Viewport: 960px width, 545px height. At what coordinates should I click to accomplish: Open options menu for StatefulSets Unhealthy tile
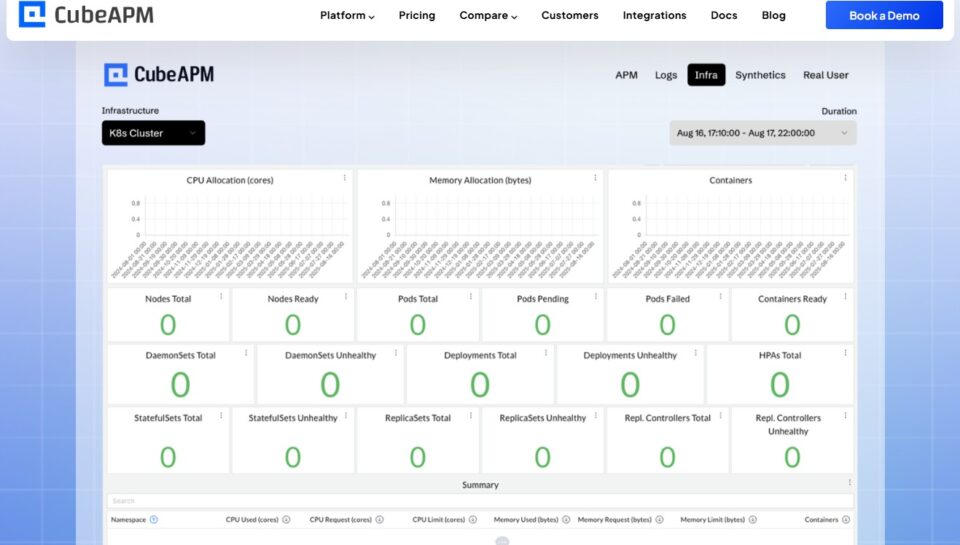tap(346, 415)
